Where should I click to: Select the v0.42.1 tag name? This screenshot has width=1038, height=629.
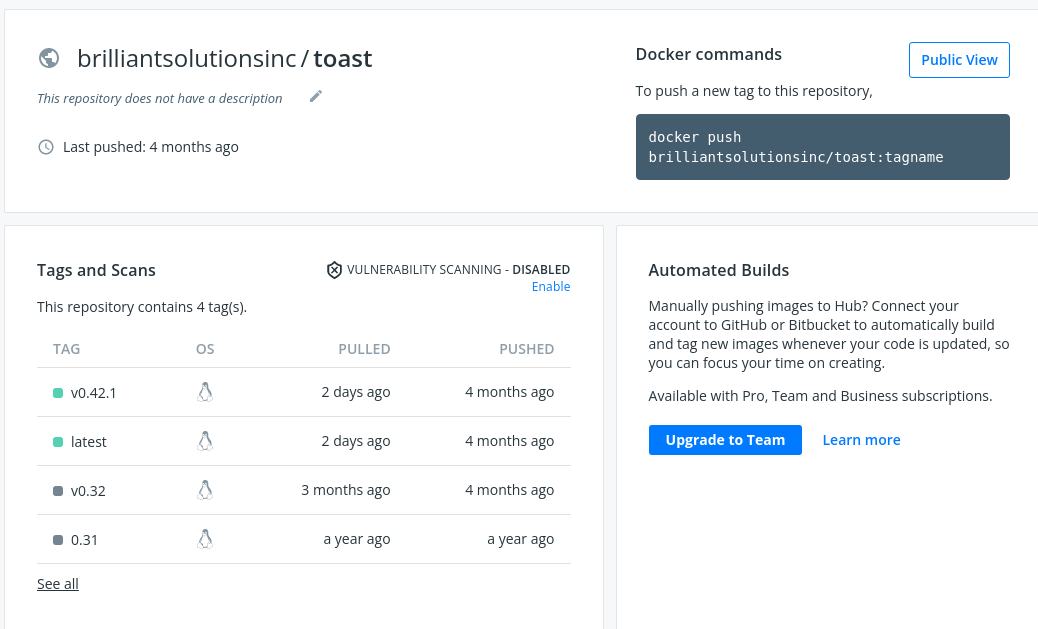(93, 393)
